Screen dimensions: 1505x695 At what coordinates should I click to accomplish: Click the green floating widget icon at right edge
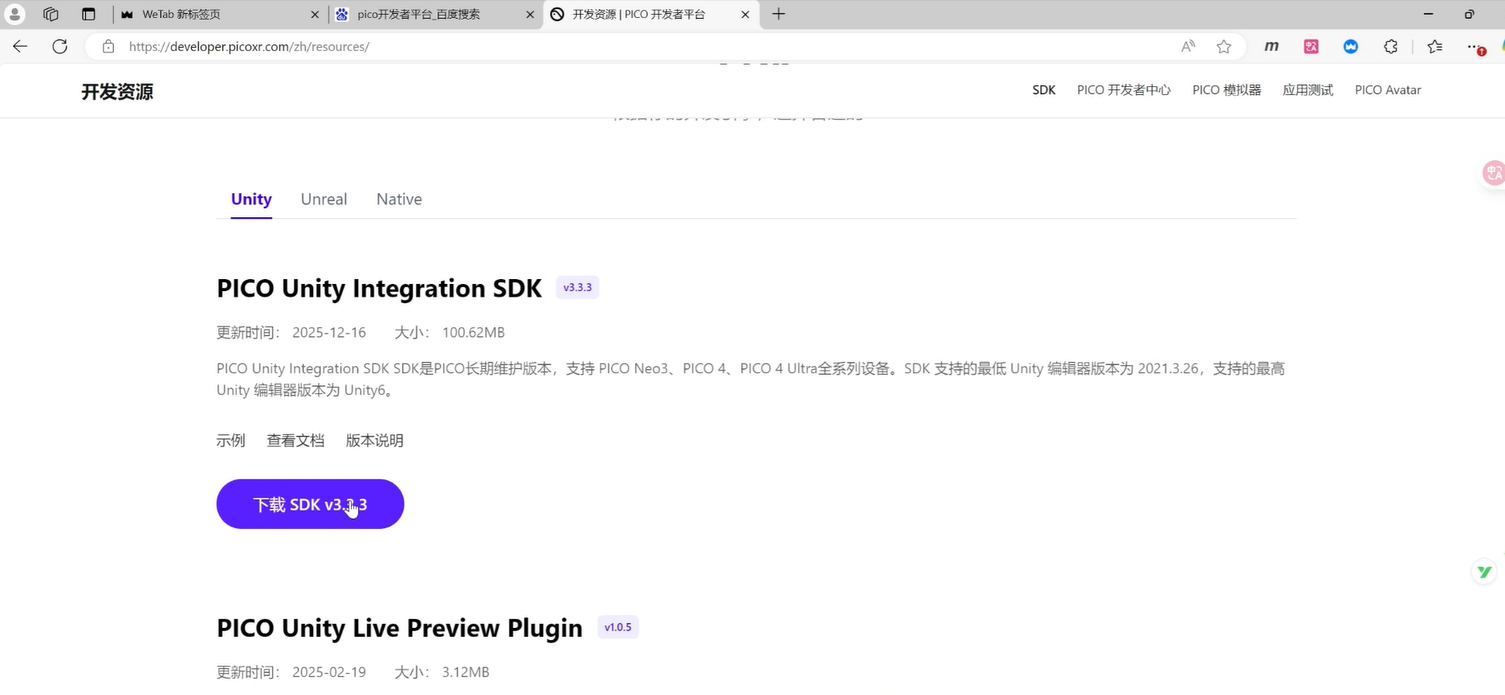coord(1485,572)
